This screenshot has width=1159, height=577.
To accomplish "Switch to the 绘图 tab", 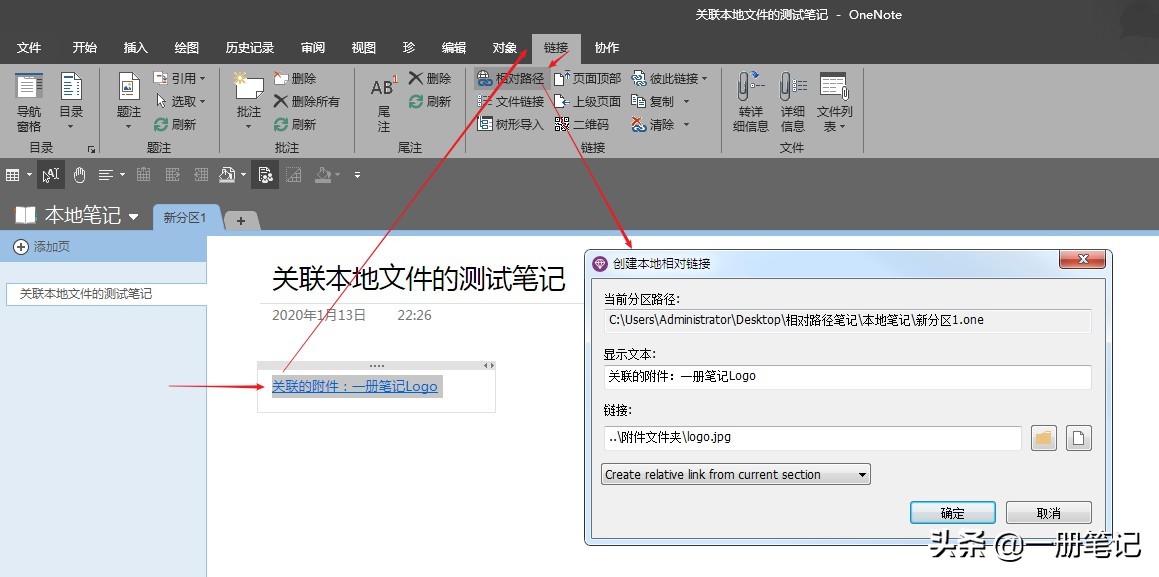I will pyautogui.click(x=186, y=47).
